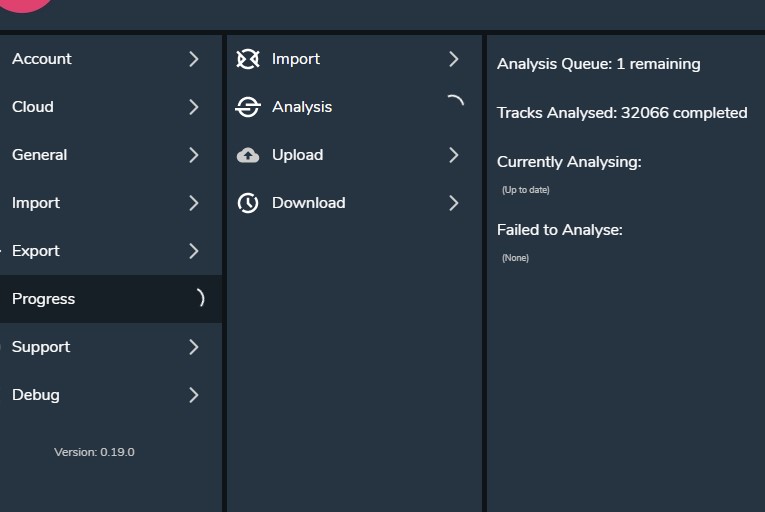Open the Debug menu

(x=36, y=395)
